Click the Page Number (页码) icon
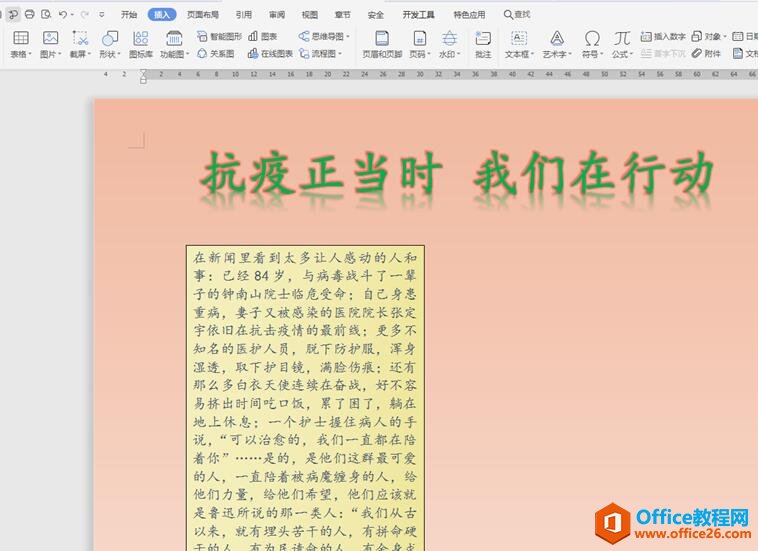The width and height of the screenshot is (758, 551). (419, 38)
